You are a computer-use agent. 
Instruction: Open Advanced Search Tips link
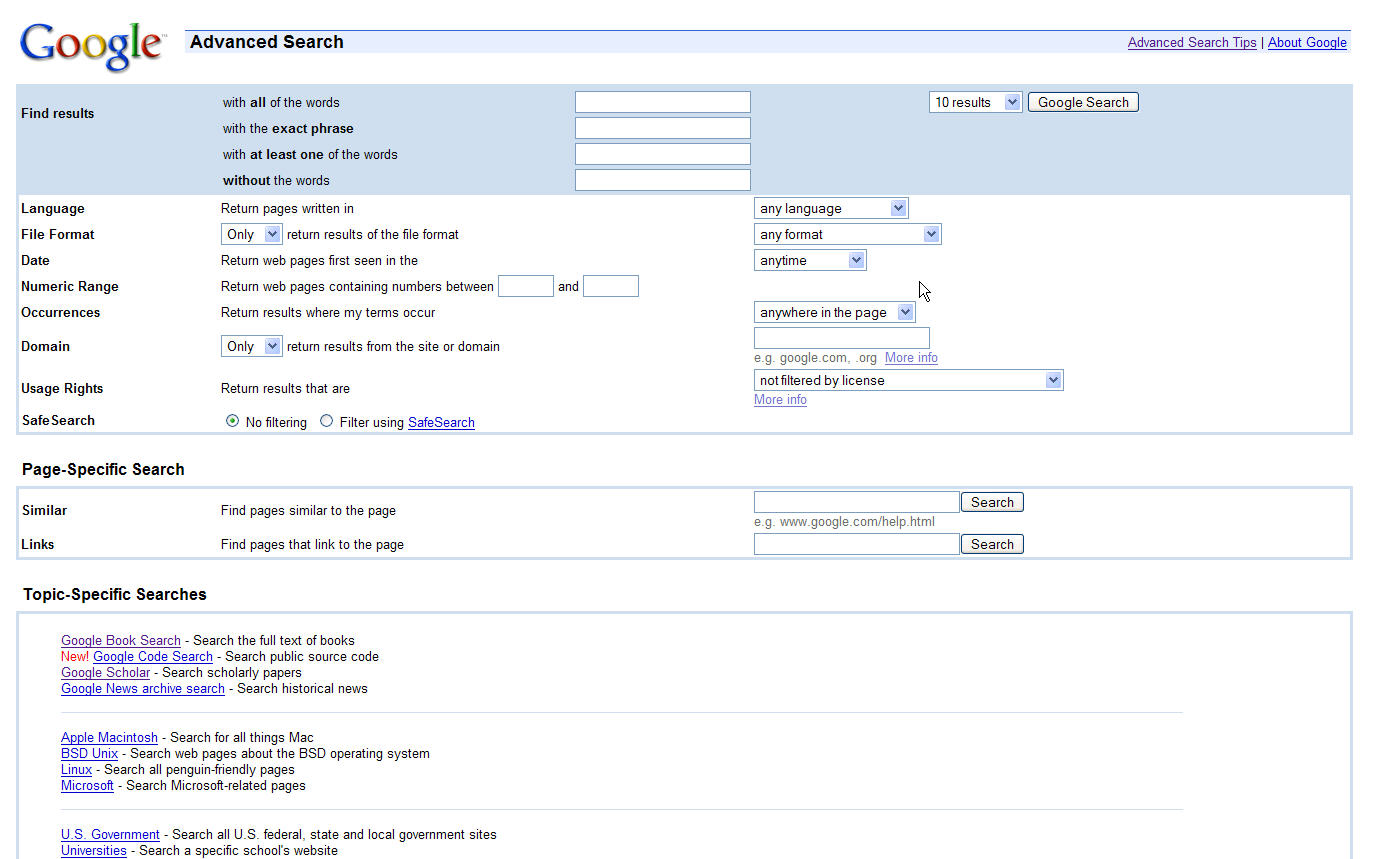[1192, 42]
